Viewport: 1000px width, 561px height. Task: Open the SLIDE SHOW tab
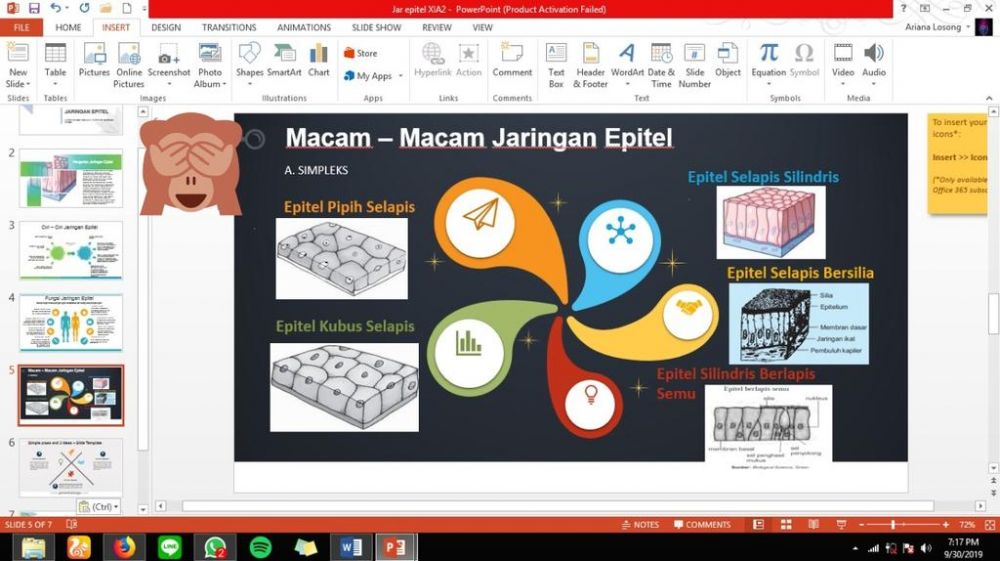(x=376, y=27)
